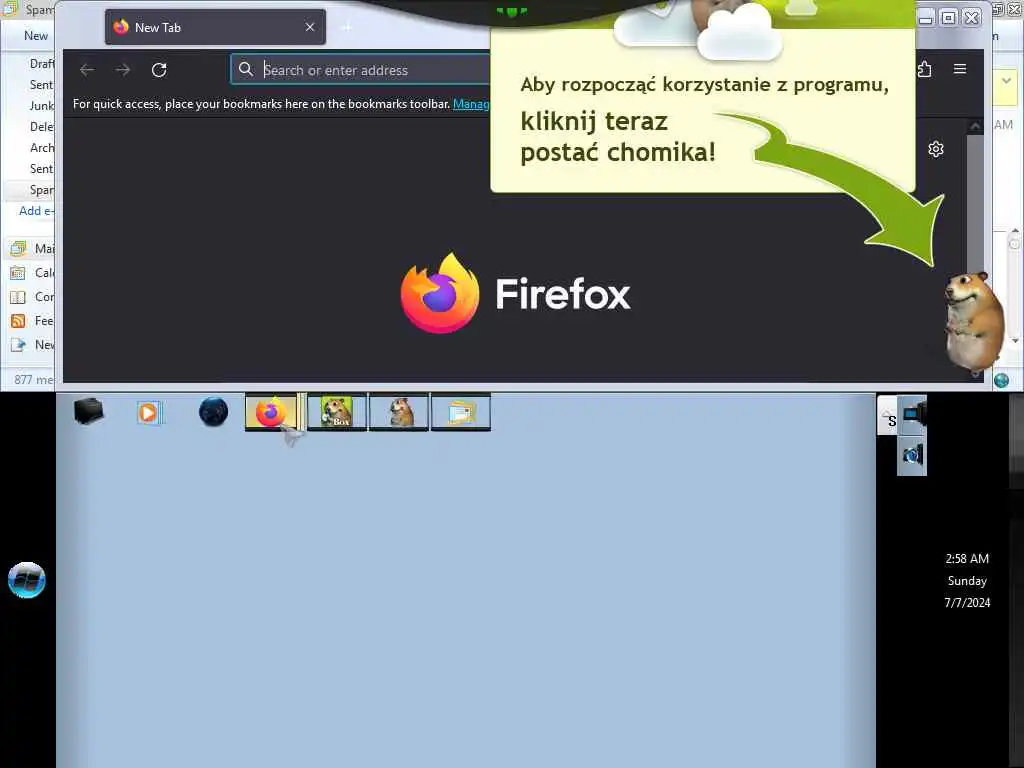The height and width of the screenshot is (768, 1024).
Task: Reload the page in Firefox
Action: (x=159, y=70)
